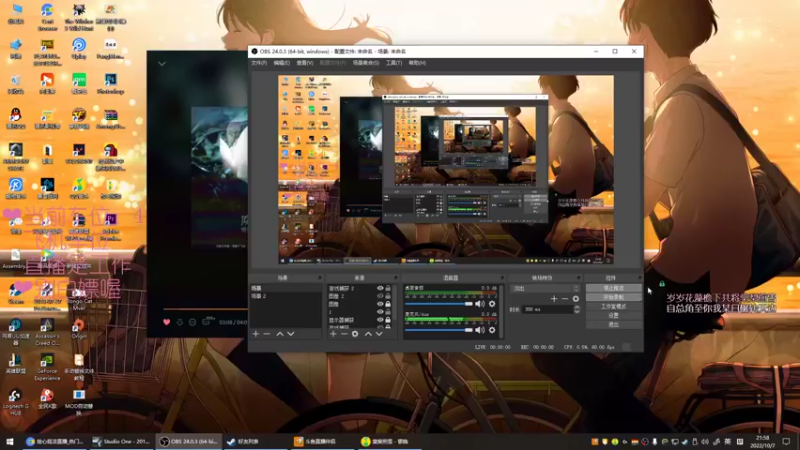This screenshot has width=800, height=450.
Task: Open source properties via the gear icon
Action: point(355,334)
